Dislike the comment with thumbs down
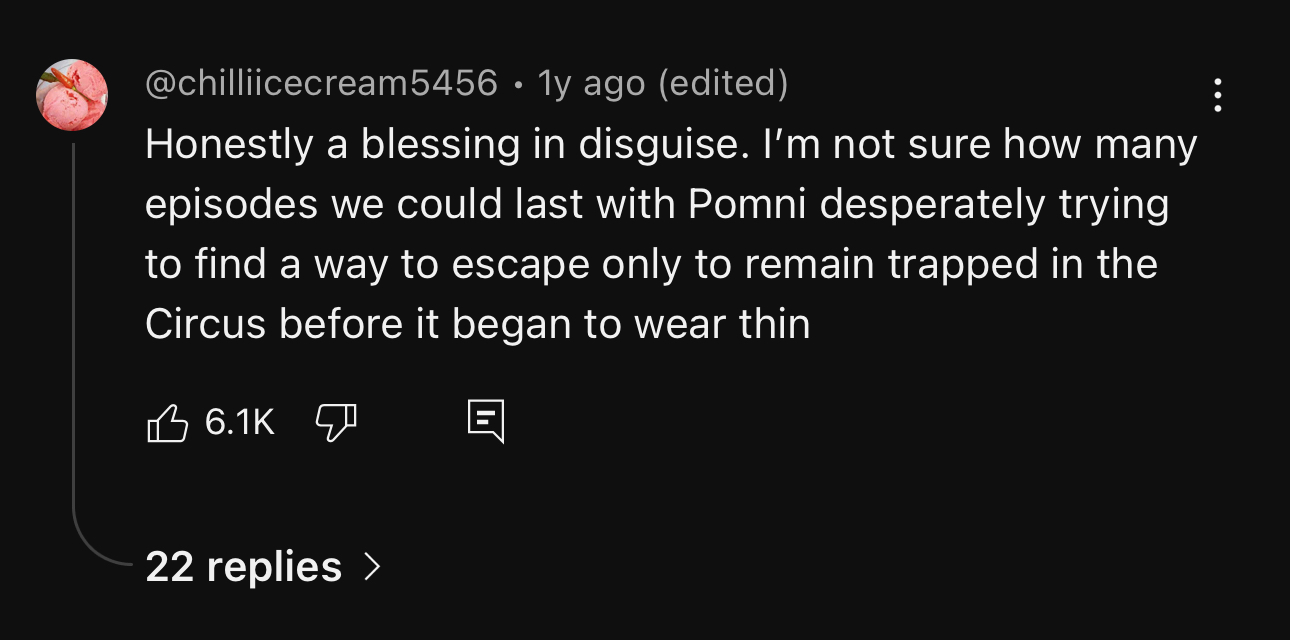 point(336,422)
